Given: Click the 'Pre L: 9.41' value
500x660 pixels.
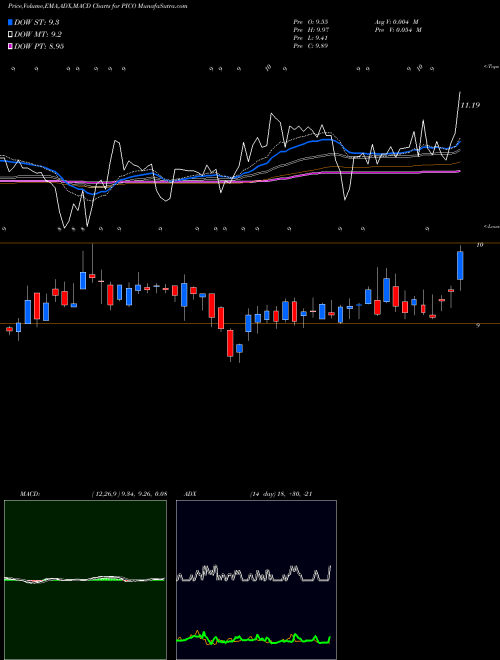Looking at the screenshot, I should point(311,38).
